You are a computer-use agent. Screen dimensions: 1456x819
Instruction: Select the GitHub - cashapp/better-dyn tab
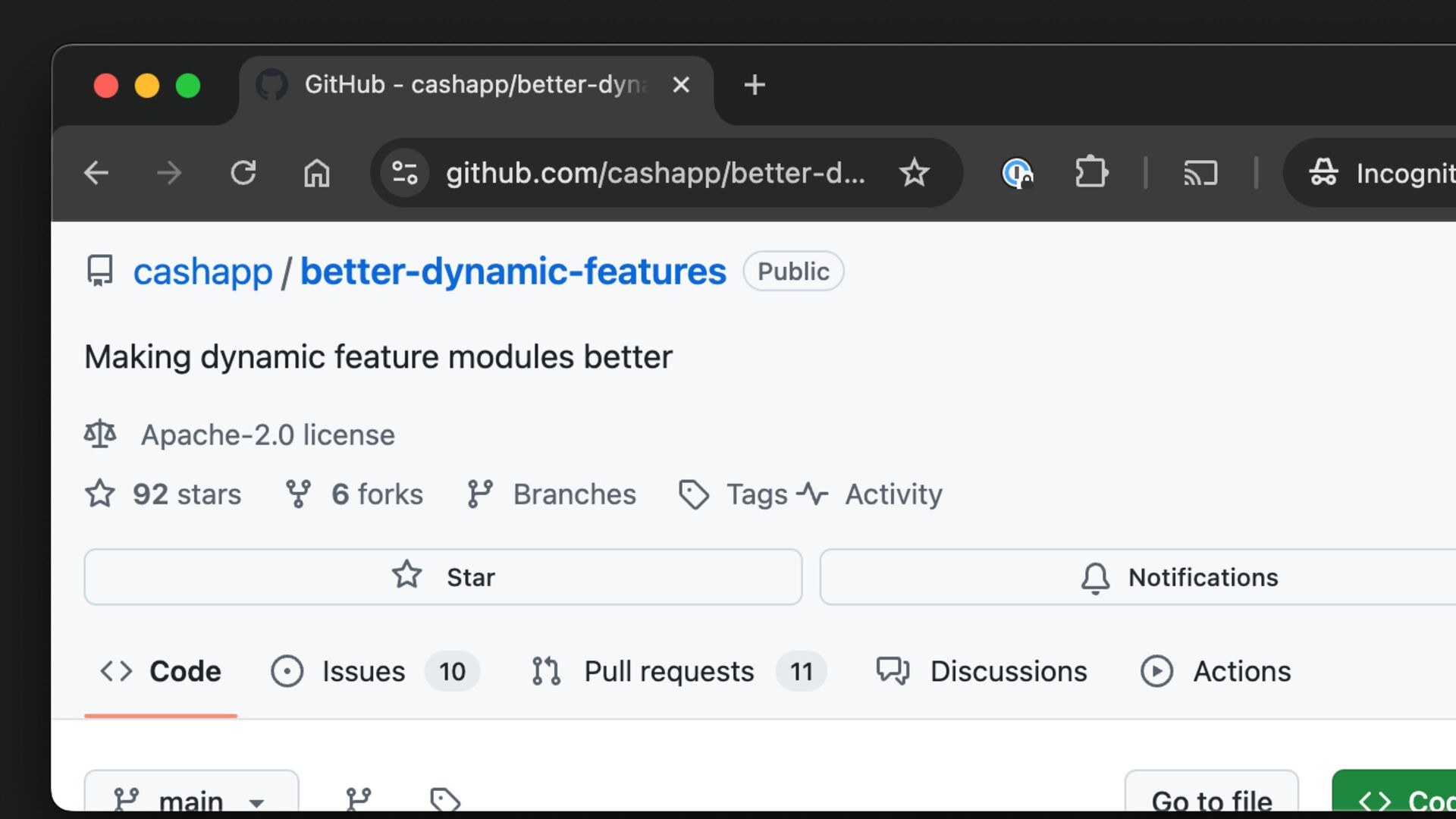pyautogui.click(x=476, y=85)
